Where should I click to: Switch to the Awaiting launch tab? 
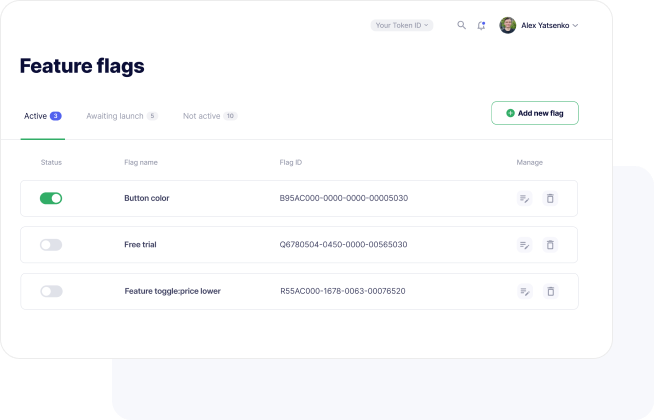[122, 116]
